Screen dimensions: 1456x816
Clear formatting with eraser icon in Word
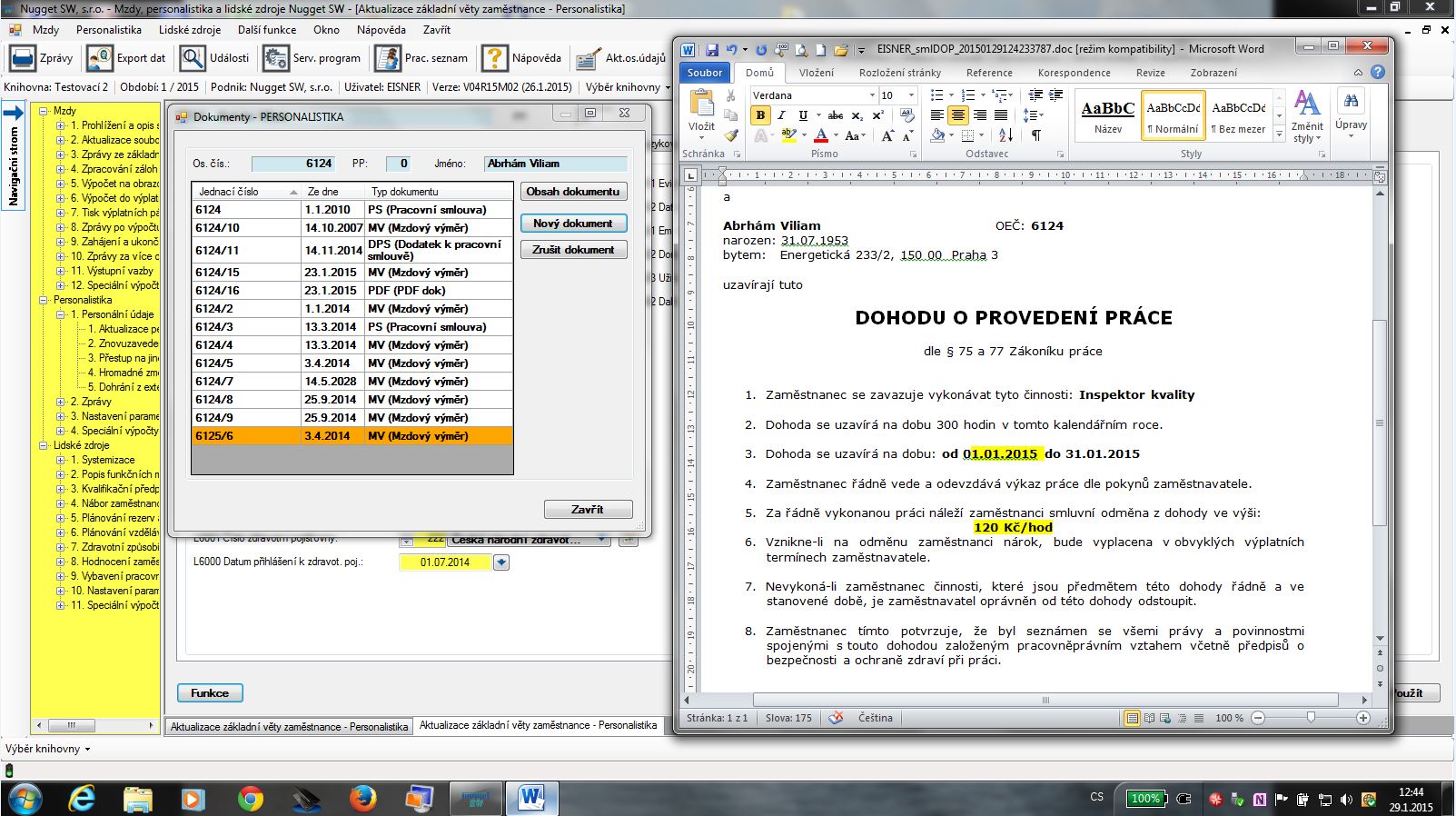coord(907,115)
